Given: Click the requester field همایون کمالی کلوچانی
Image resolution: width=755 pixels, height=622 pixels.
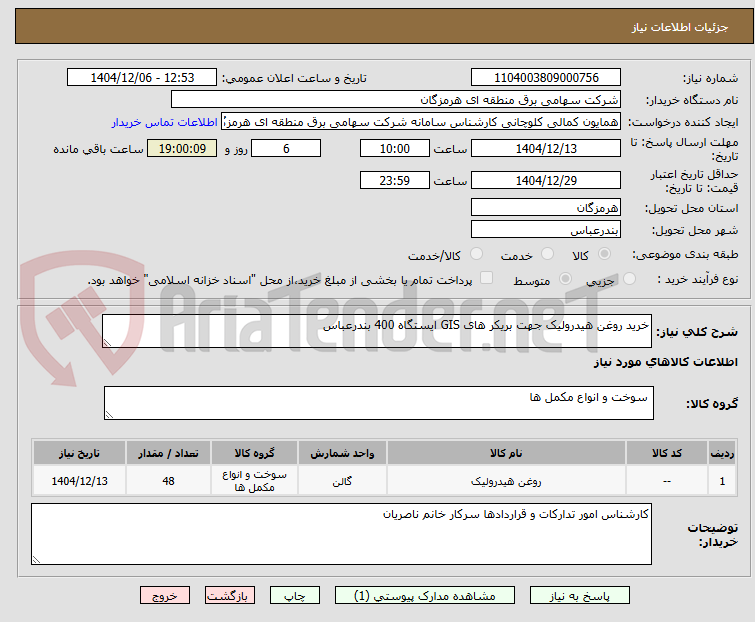Looking at the screenshot, I should pos(421,122).
